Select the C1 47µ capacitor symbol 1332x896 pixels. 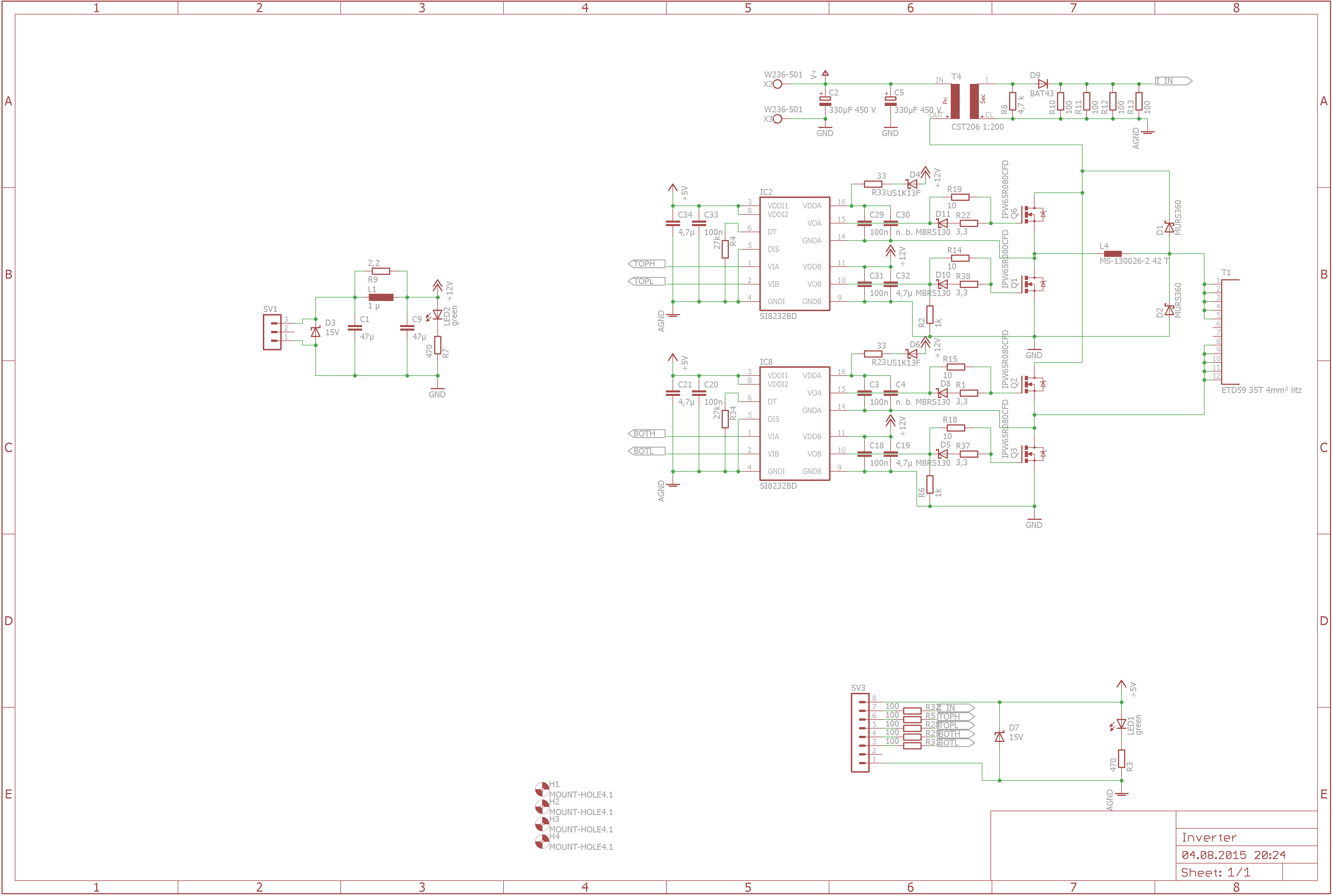pyautogui.click(x=355, y=328)
